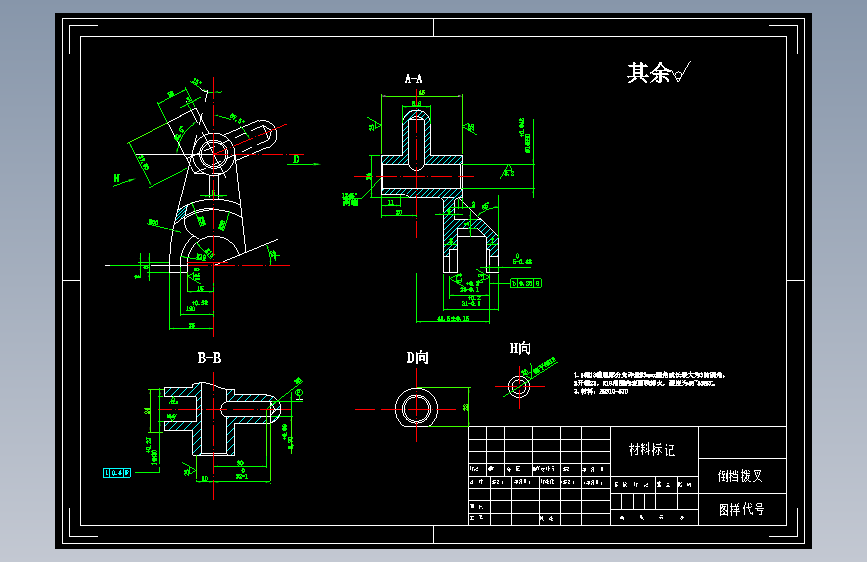This screenshot has width=867, height=562.
Task: Click the "图样代号" title block cell
Action: pyautogui.click(x=741, y=509)
